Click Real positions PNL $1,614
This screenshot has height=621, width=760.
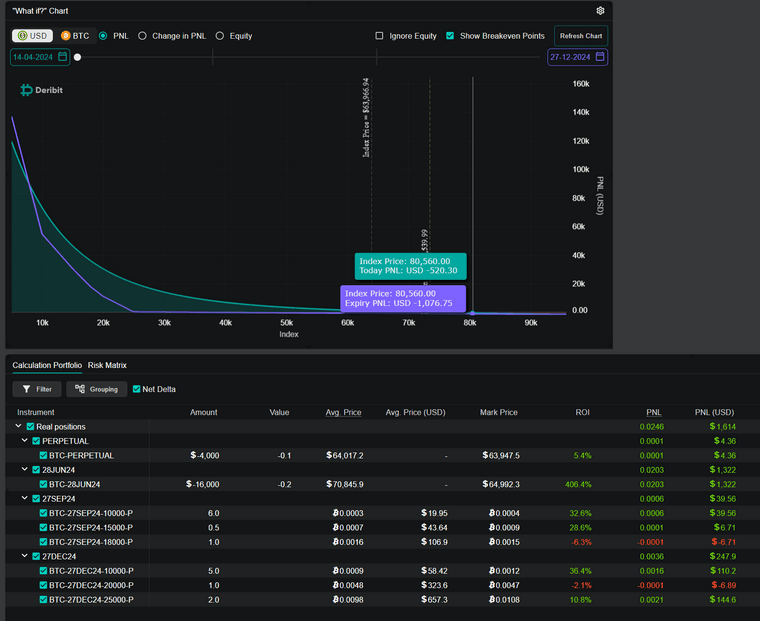point(723,427)
